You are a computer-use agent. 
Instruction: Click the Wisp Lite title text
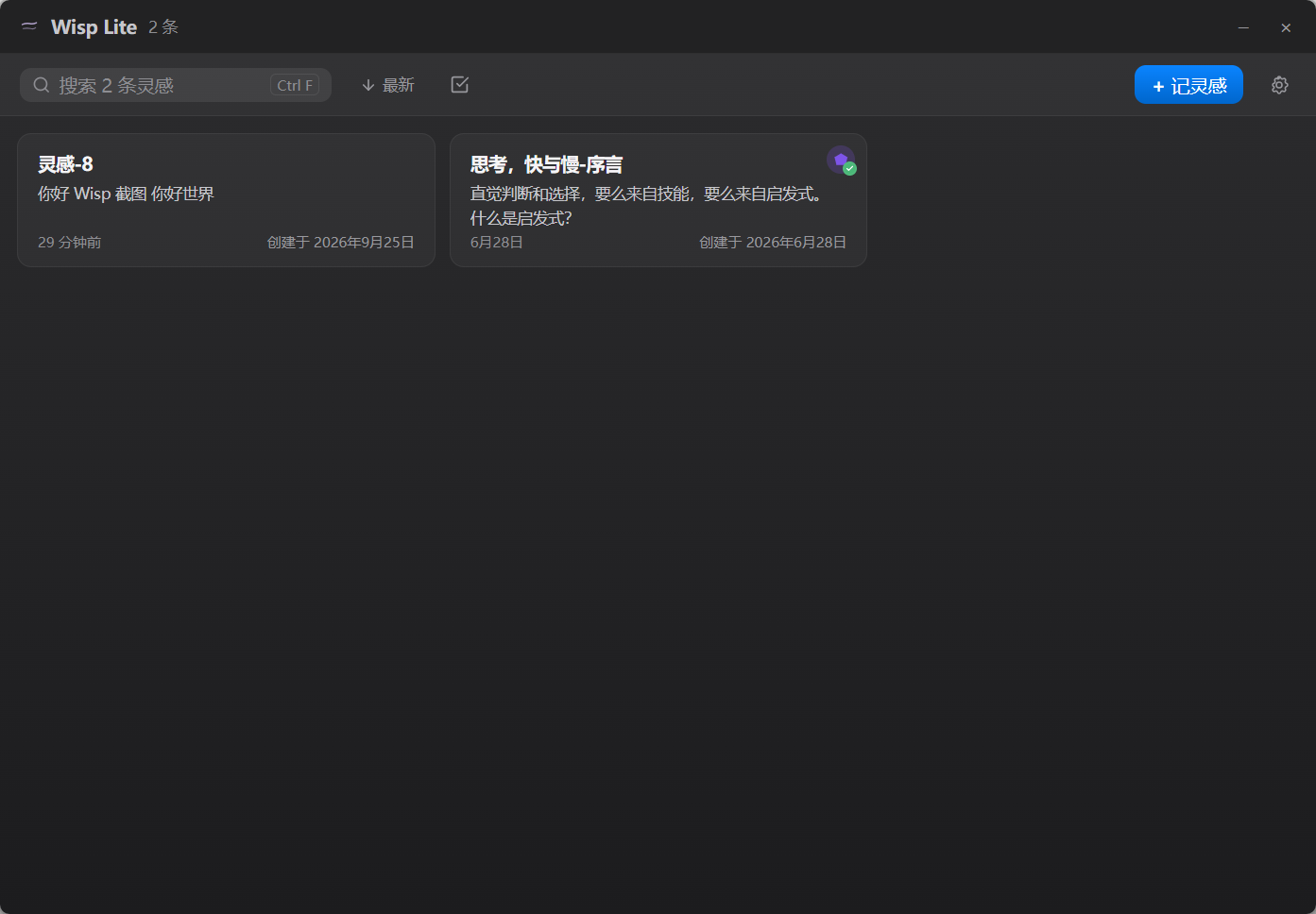[x=94, y=27]
